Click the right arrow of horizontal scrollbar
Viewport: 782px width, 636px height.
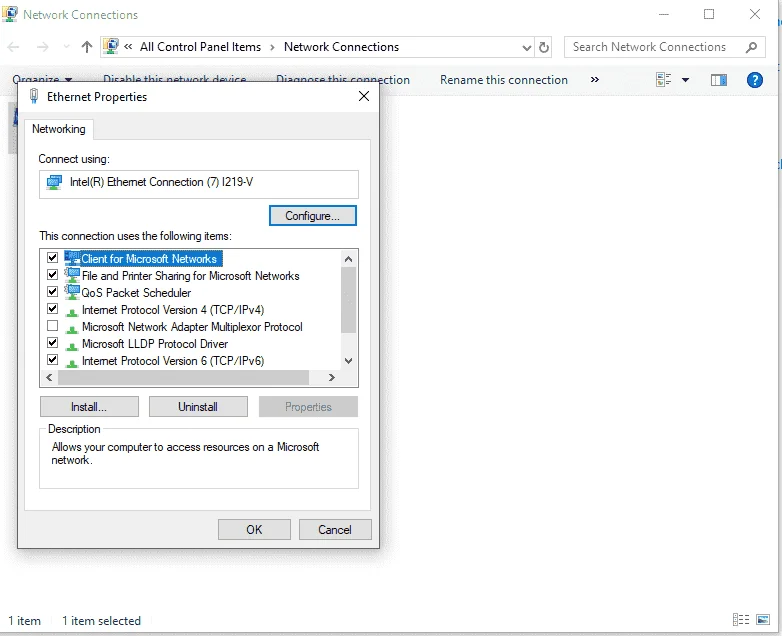click(332, 378)
